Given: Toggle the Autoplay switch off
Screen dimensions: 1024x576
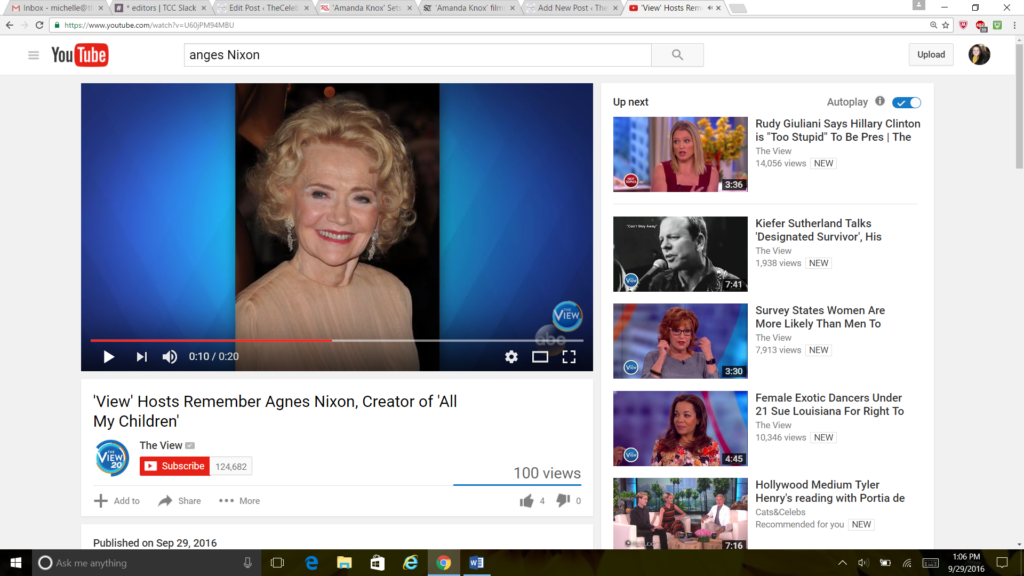Looking at the screenshot, I should coord(907,102).
